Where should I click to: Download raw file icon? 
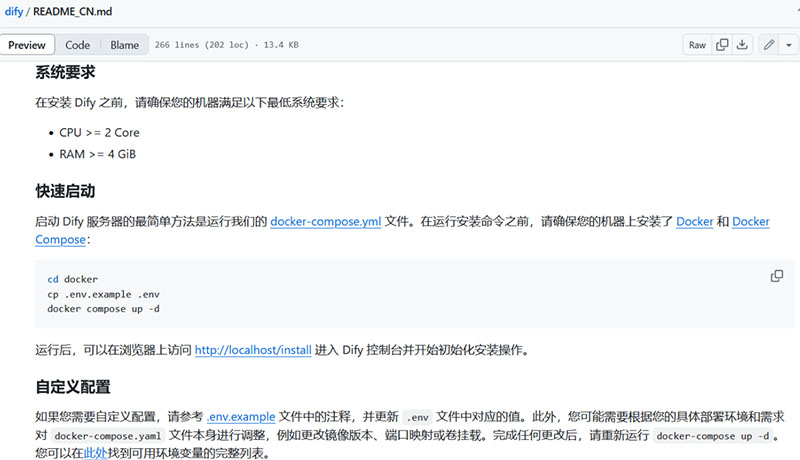point(742,45)
